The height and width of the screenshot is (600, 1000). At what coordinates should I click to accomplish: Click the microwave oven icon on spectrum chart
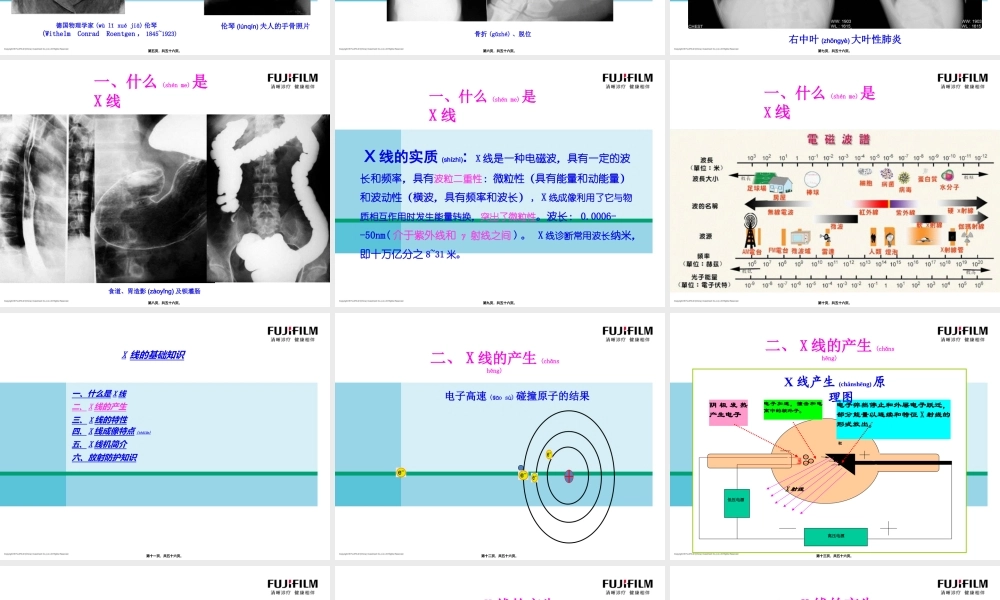(x=799, y=237)
